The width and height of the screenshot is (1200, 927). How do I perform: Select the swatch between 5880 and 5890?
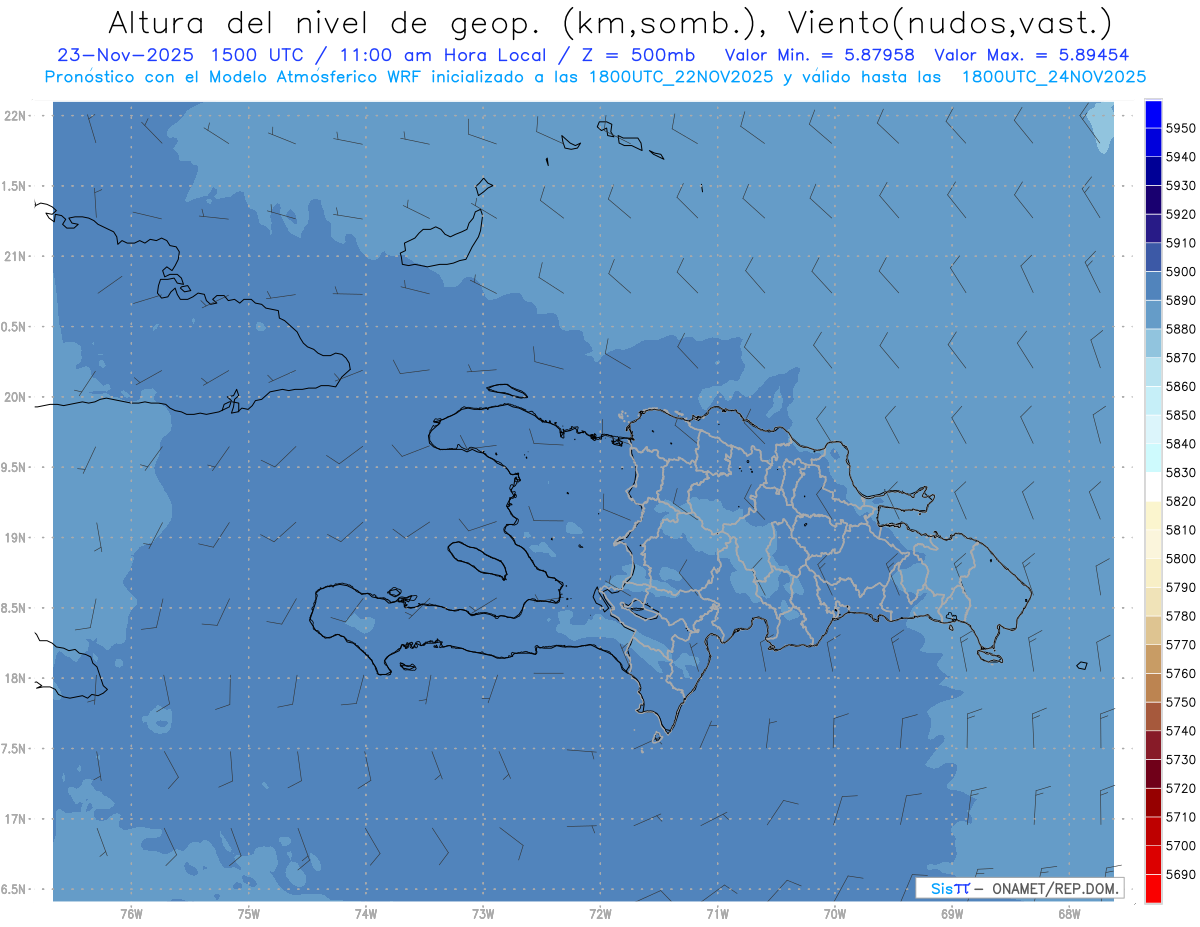click(x=1153, y=314)
